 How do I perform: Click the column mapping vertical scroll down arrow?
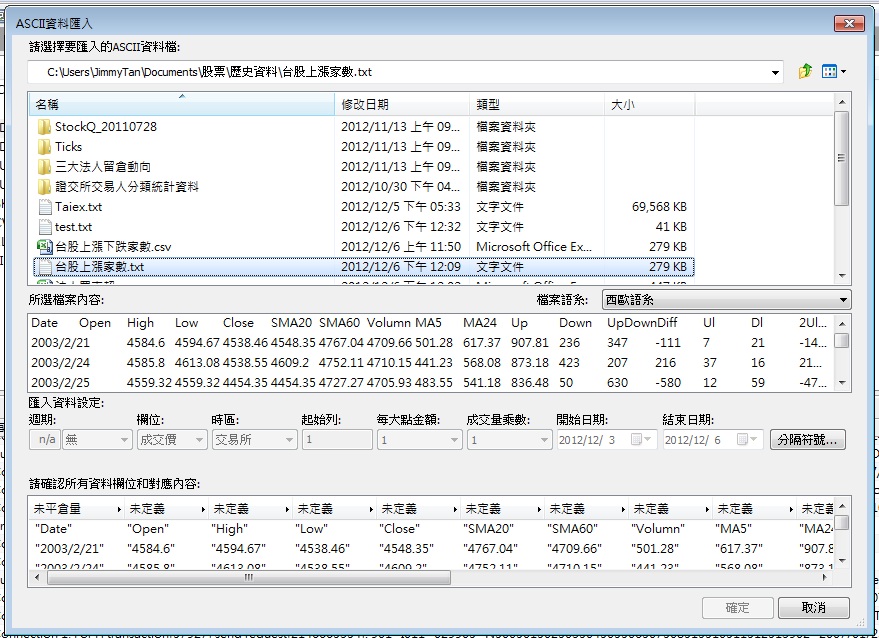tap(841, 561)
